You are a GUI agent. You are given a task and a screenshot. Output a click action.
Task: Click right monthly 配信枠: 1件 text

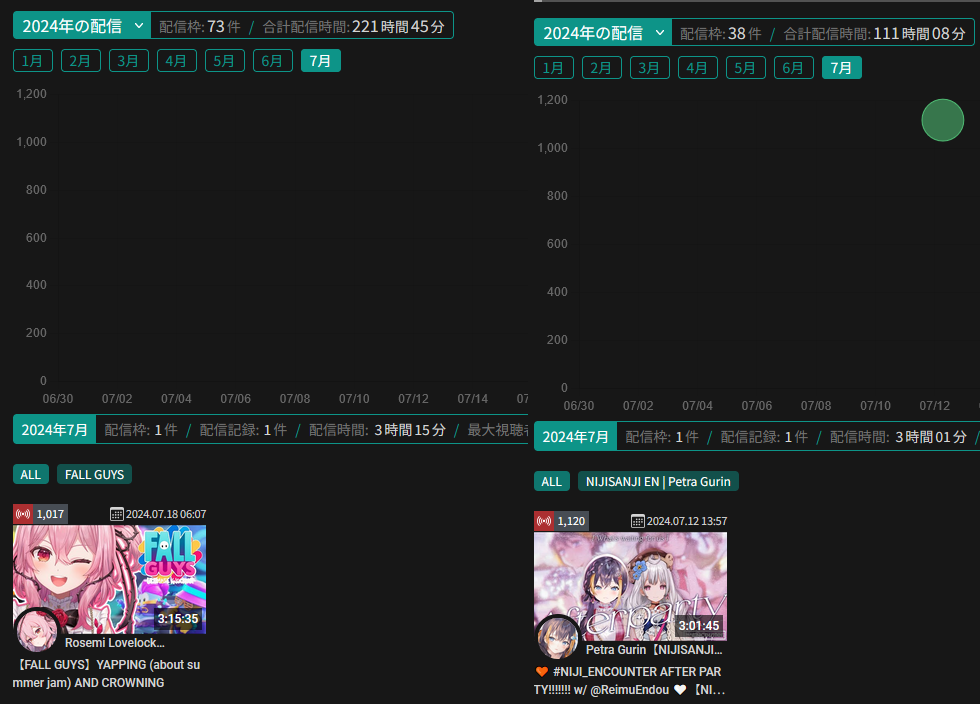(x=662, y=437)
